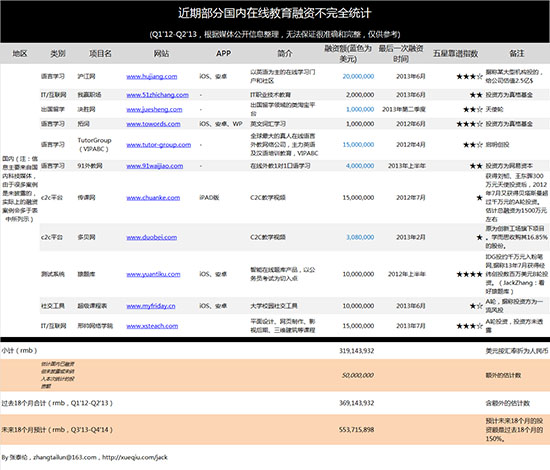The width and height of the screenshot is (550, 470).
Task: Select the blue amount 4,000,000
Action: click(x=360, y=166)
